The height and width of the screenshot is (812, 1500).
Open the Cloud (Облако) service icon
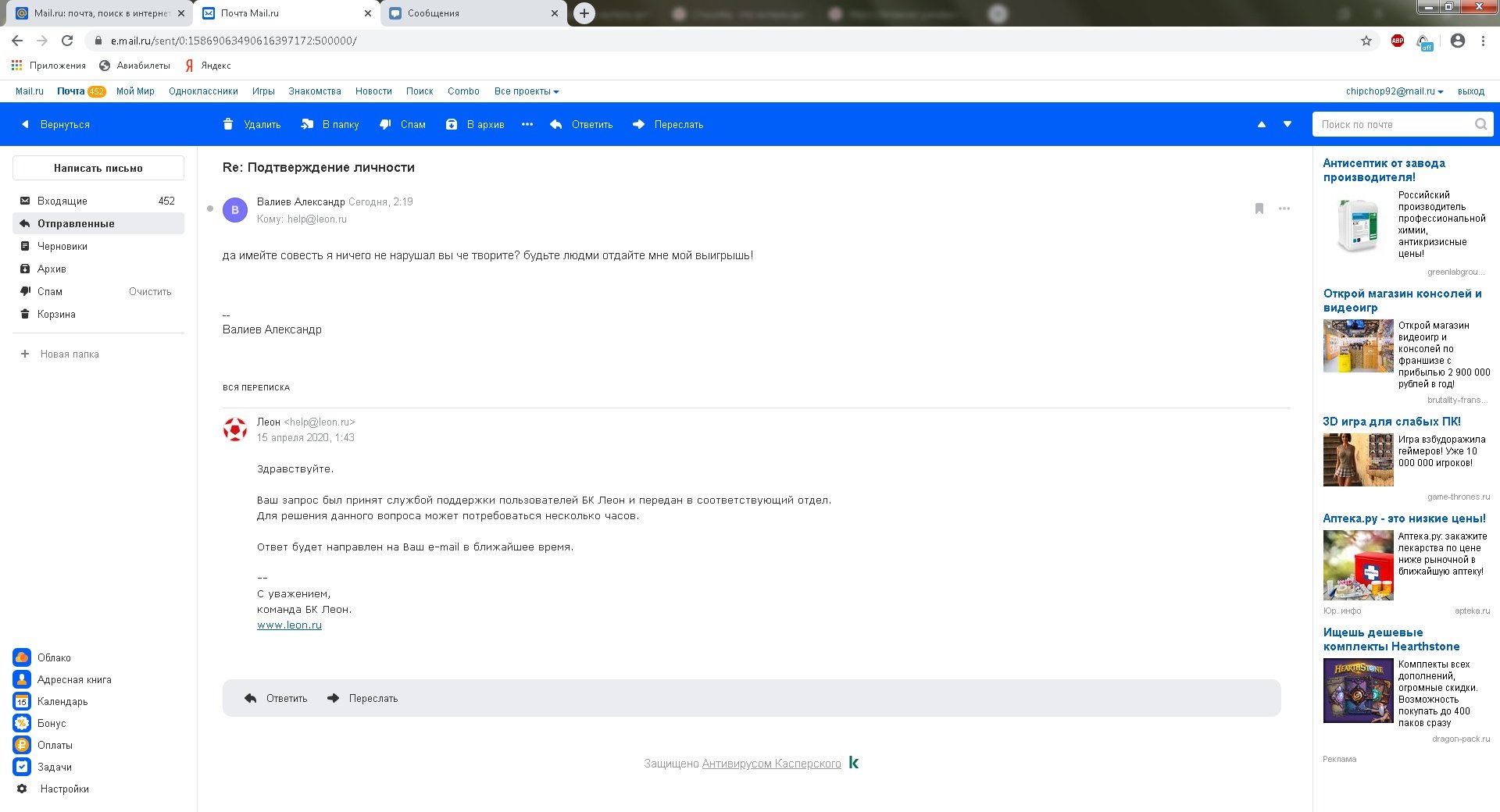pos(22,657)
